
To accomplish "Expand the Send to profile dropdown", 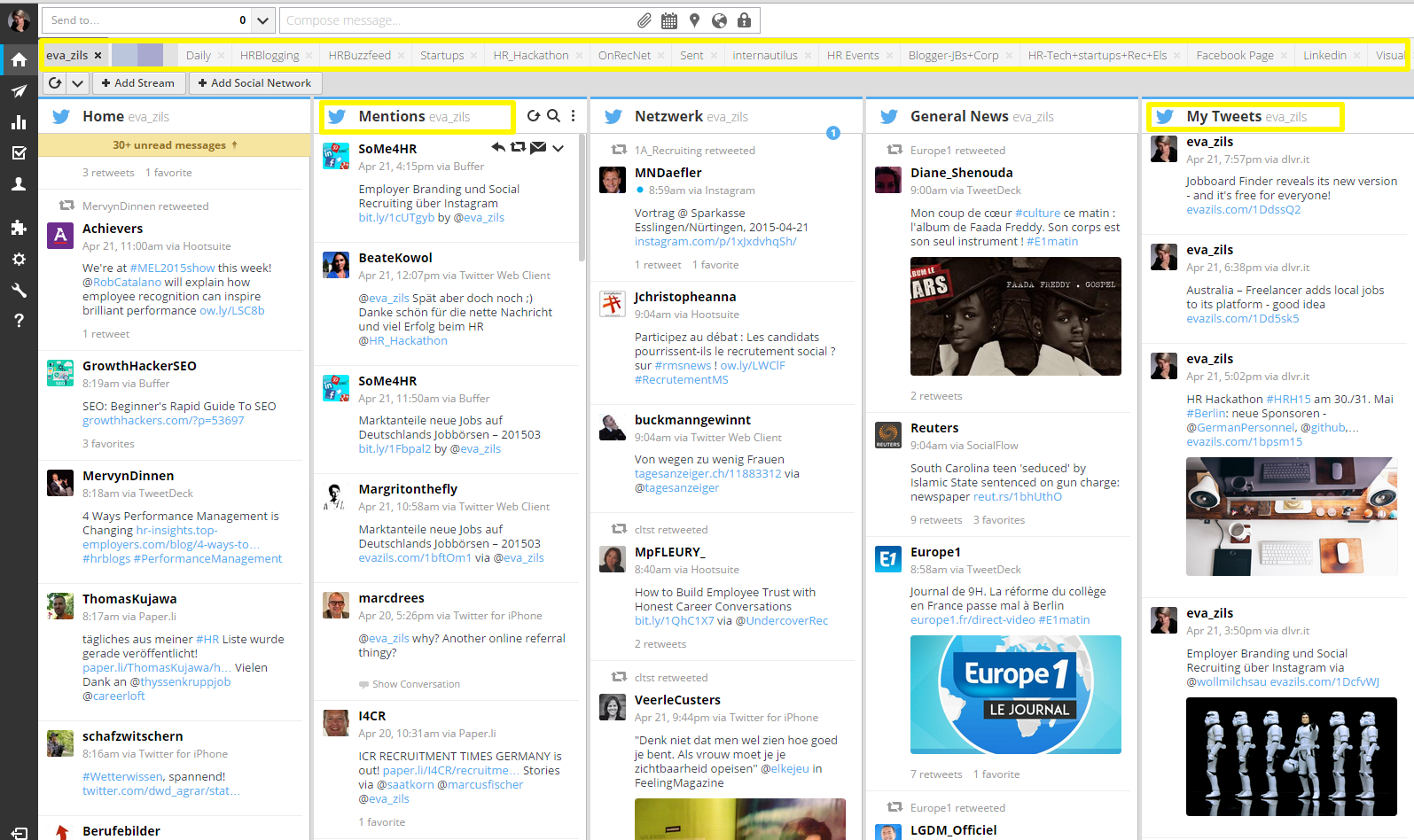I will point(262,20).
